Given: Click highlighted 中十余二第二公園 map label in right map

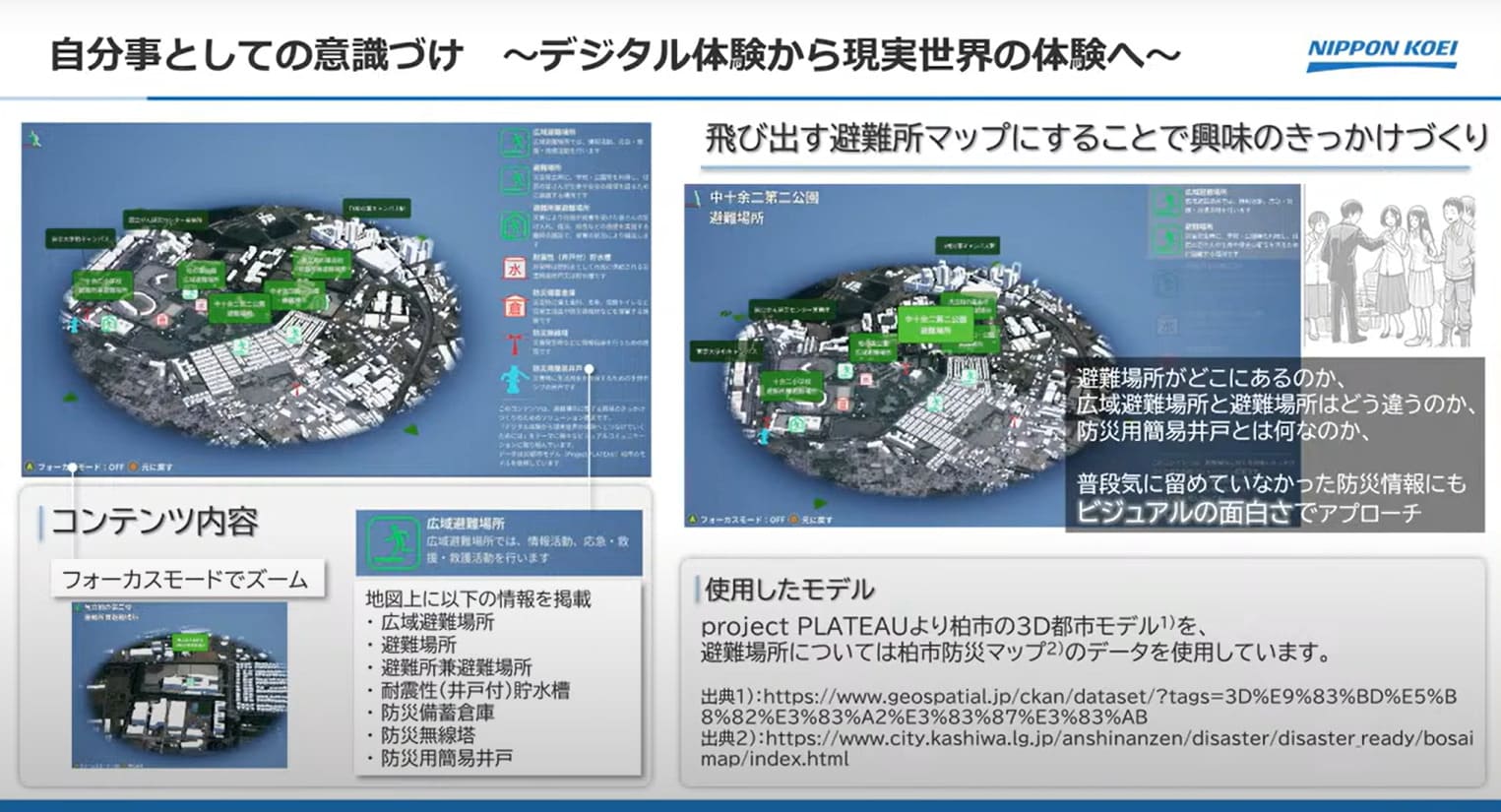Looking at the screenshot, I should [x=936, y=325].
